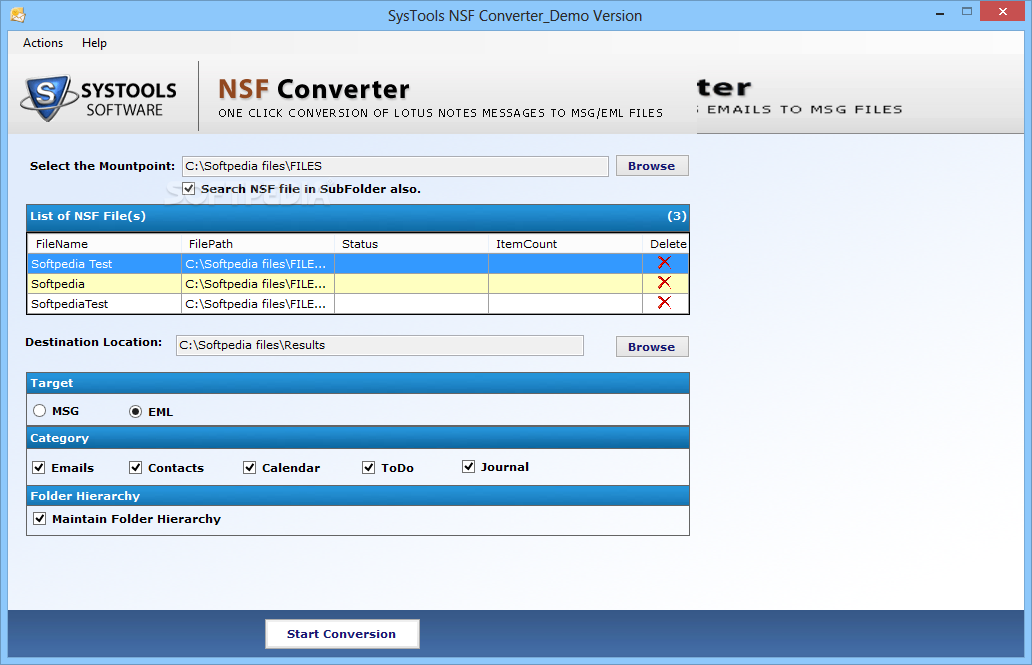
Task: Toggle the ToDo category checkbox
Action: pos(369,467)
